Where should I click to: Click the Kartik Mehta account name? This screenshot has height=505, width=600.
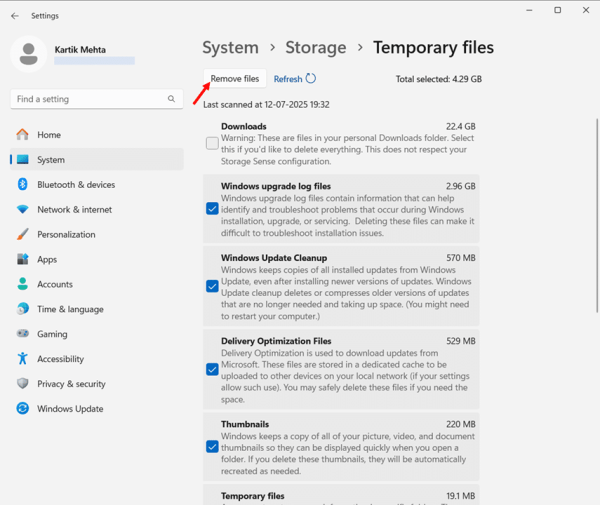pyautogui.click(x=80, y=50)
